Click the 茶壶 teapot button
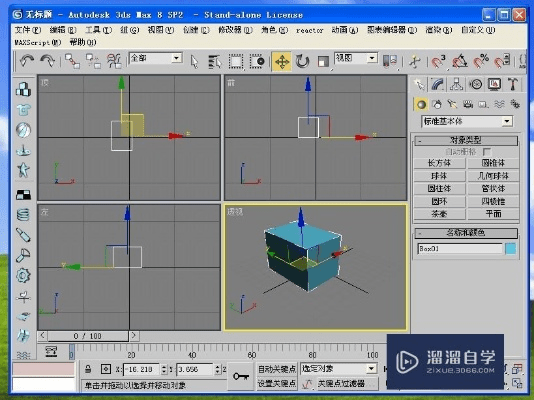 pyautogui.click(x=439, y=214)
